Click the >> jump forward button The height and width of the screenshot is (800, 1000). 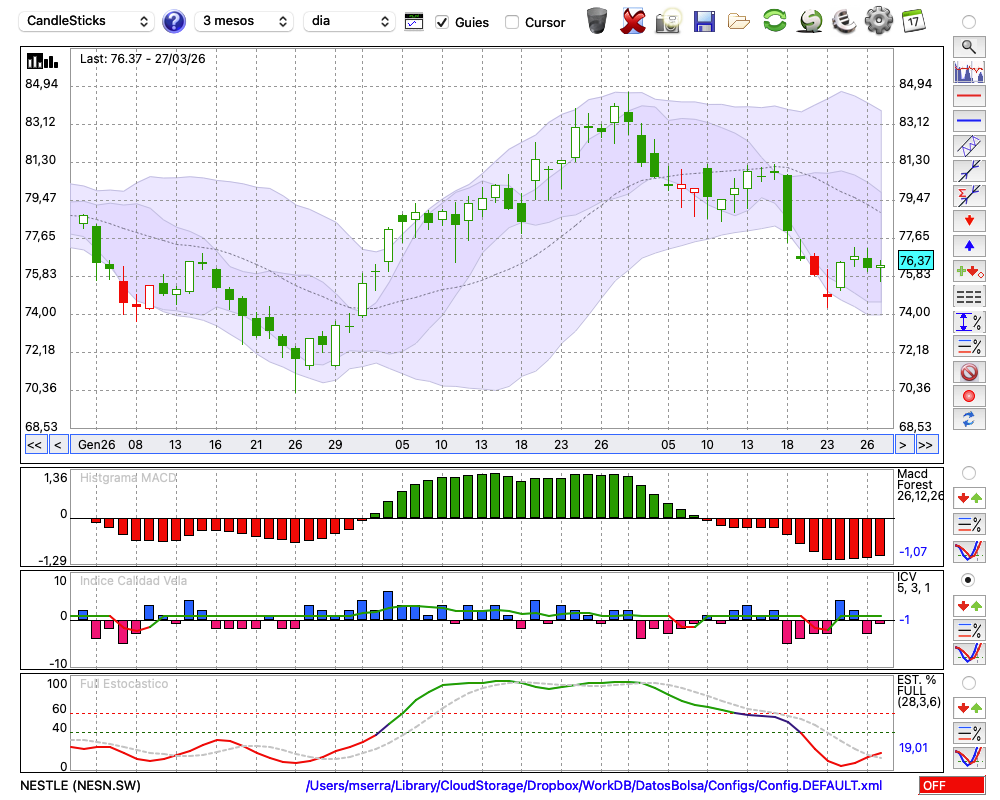(926, 445)
